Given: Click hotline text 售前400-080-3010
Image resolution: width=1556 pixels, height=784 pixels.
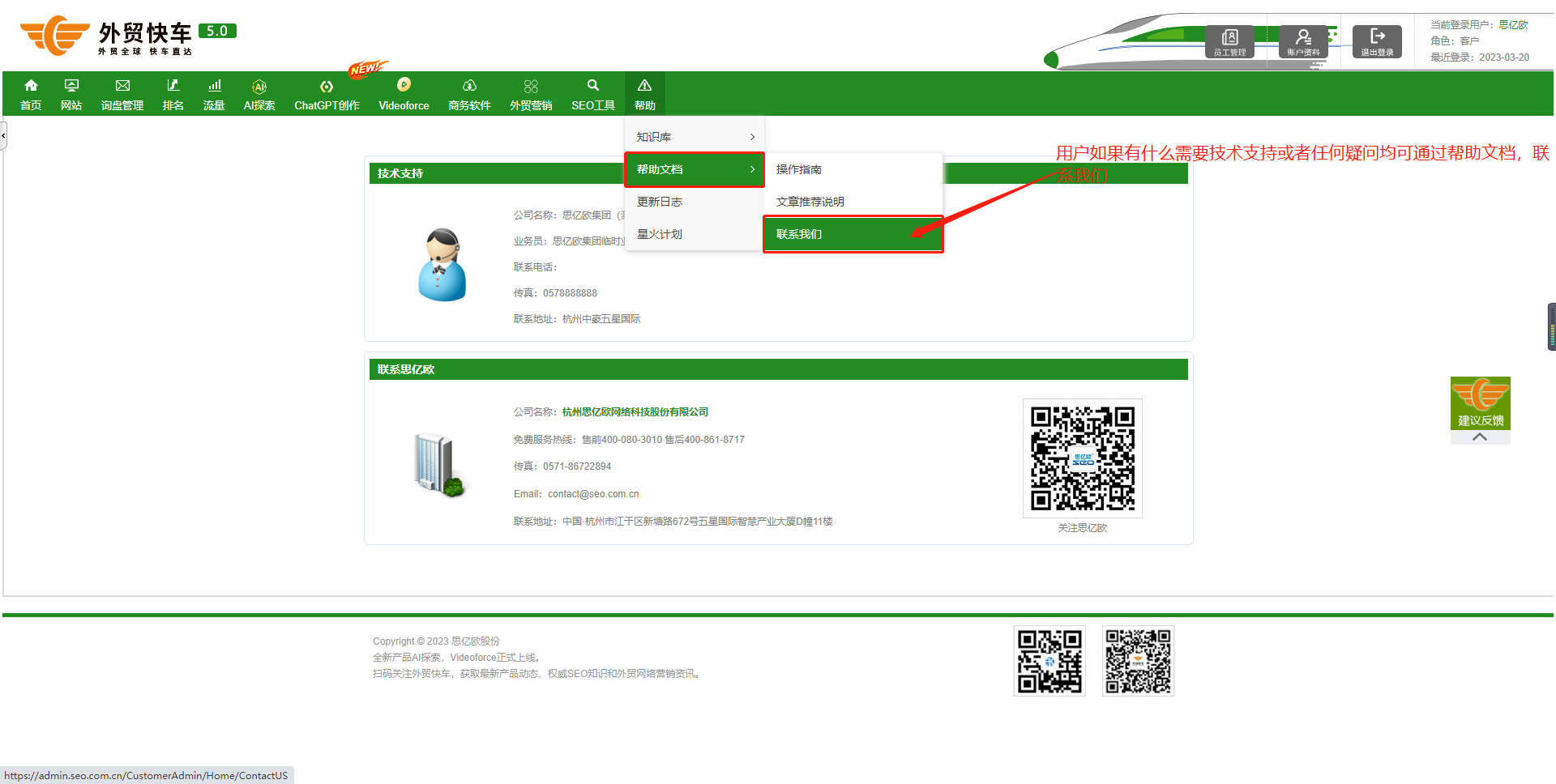Looking at the screenshot, I should [x=622, y=440].
